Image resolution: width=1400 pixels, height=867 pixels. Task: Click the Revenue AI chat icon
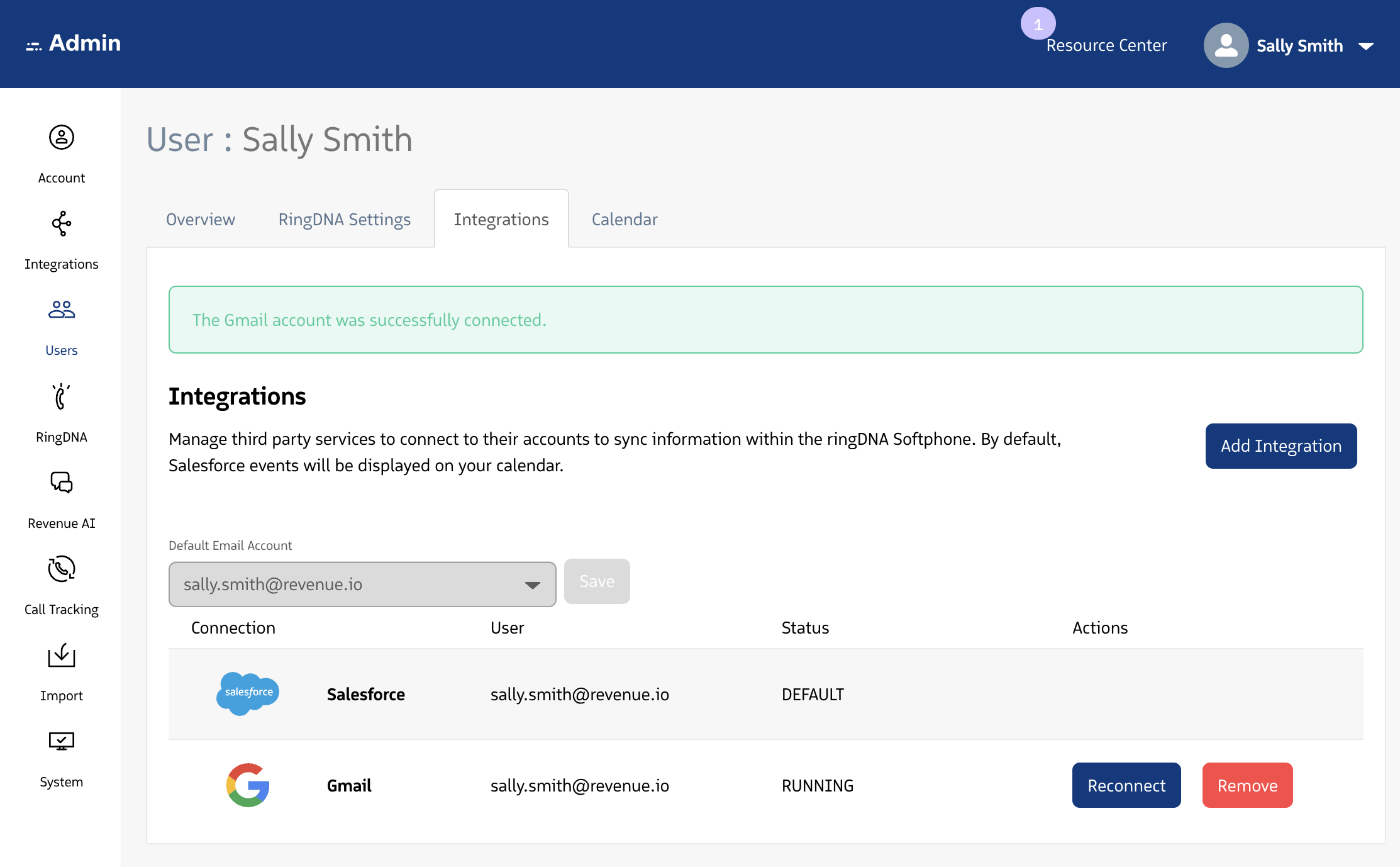pyautogui.click(x=61, y=483)
